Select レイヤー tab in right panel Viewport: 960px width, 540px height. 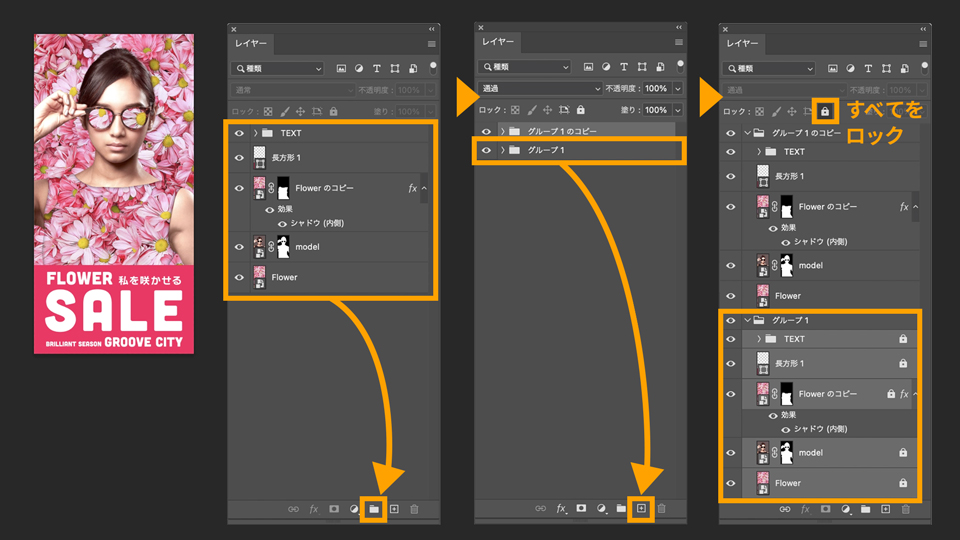742,43
